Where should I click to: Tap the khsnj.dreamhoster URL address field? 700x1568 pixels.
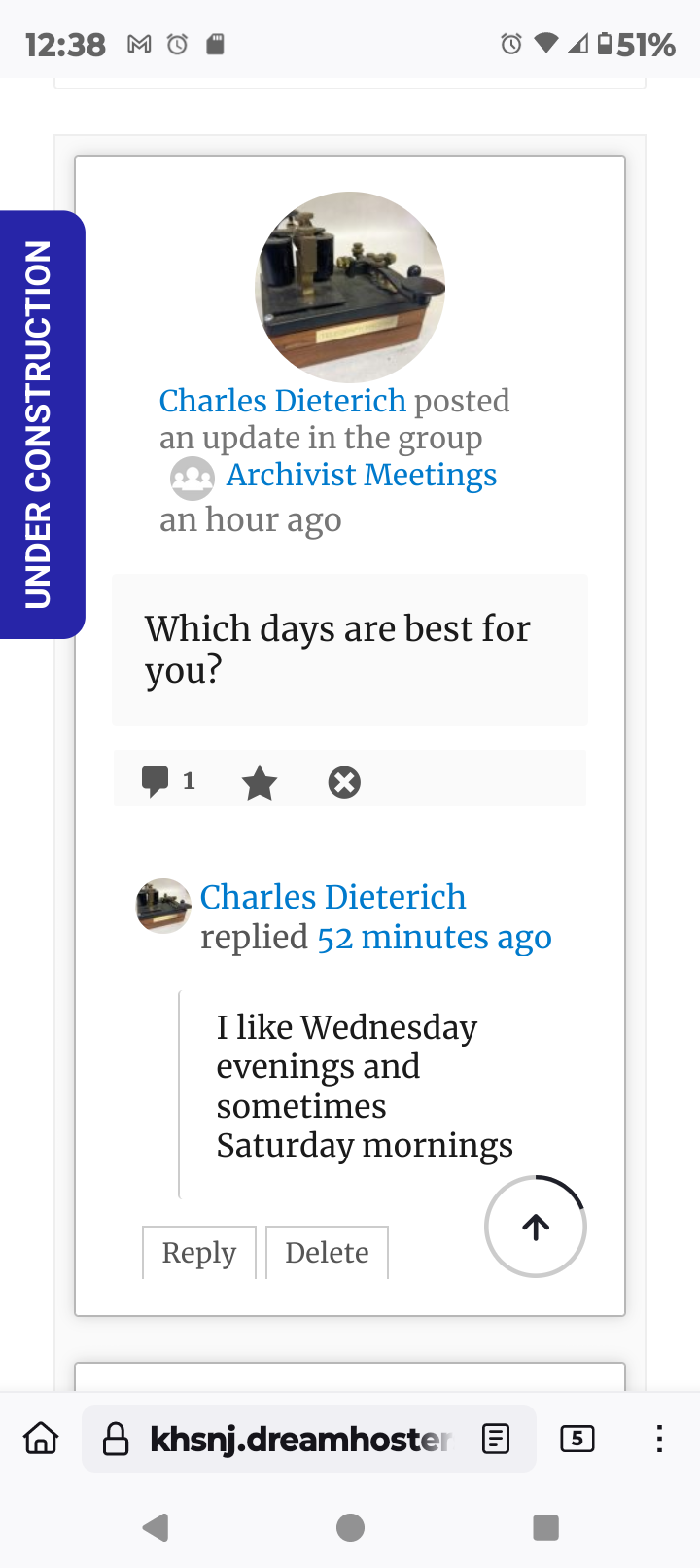(x=299, y=1438)
